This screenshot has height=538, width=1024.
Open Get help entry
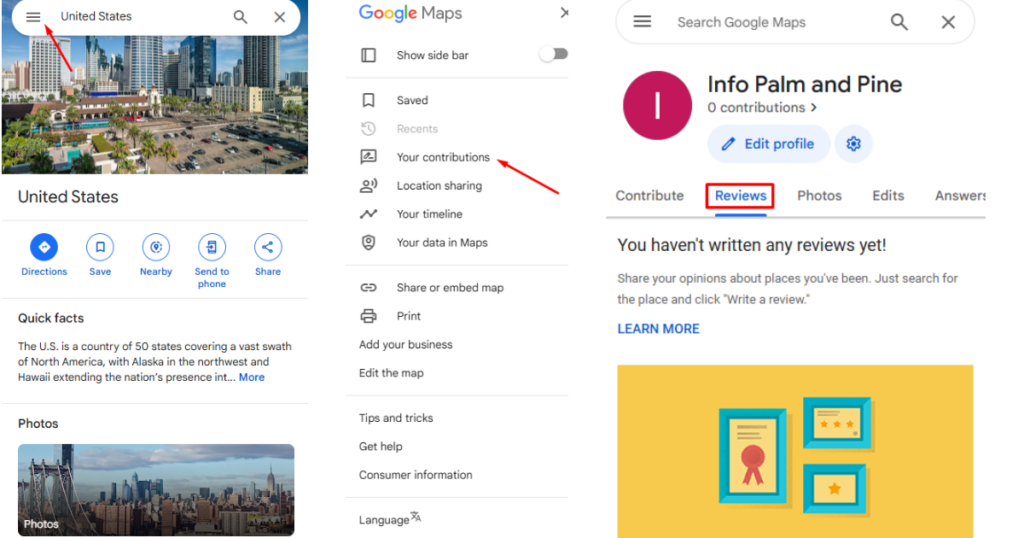(x=381, y=447)
